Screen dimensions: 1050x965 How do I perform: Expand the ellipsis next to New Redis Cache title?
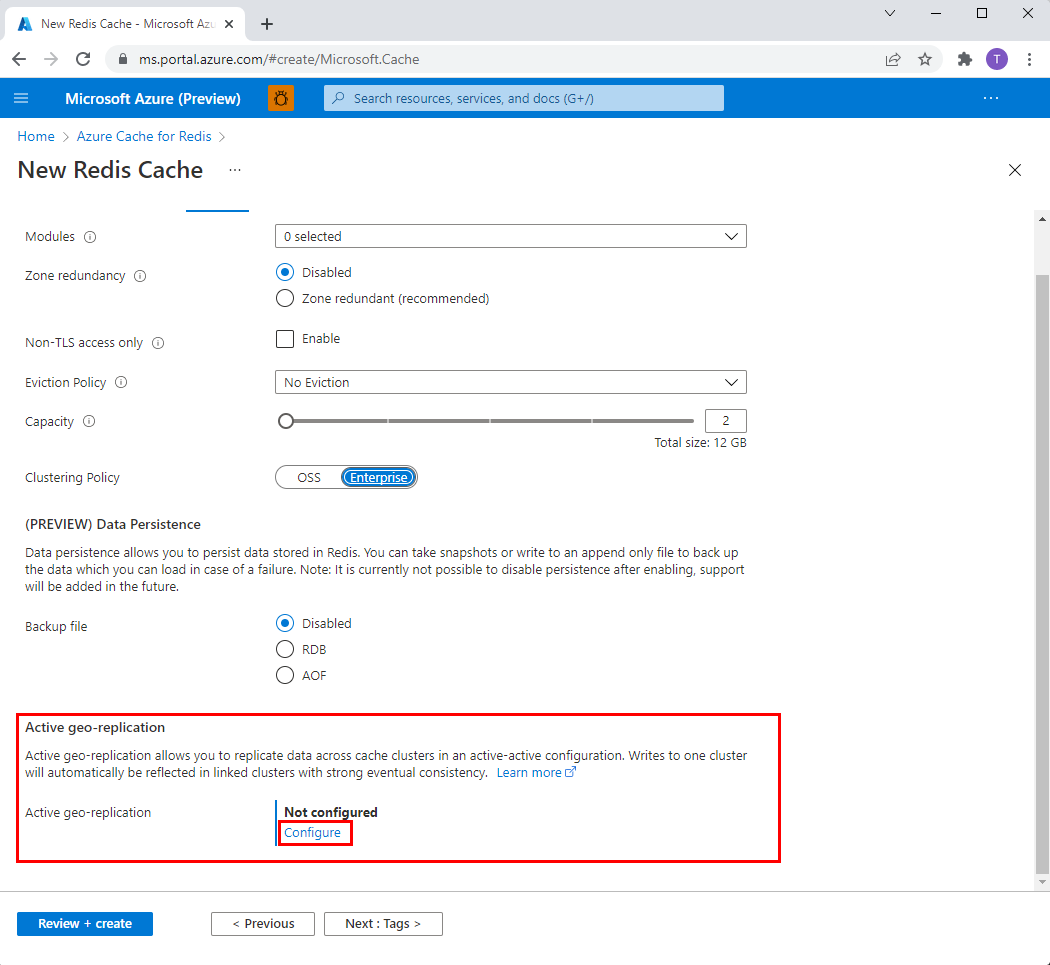235,171
